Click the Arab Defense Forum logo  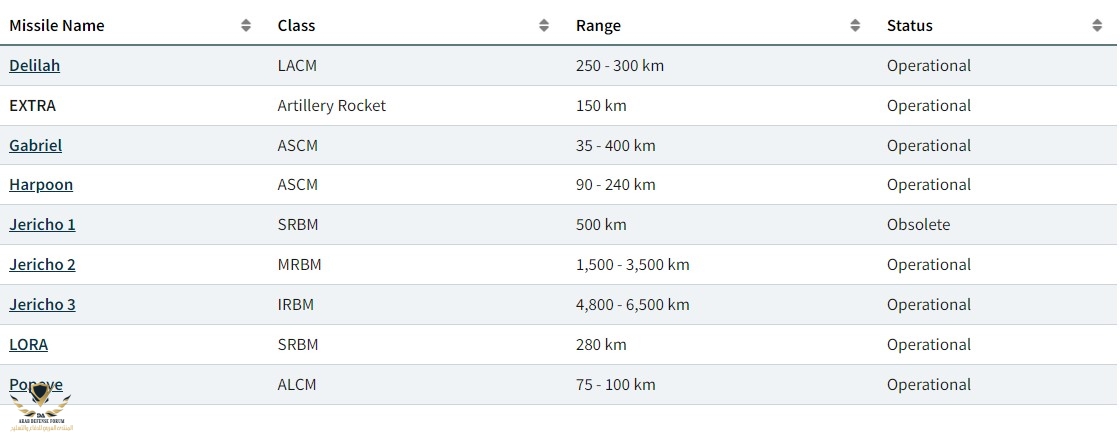(40, 410)
